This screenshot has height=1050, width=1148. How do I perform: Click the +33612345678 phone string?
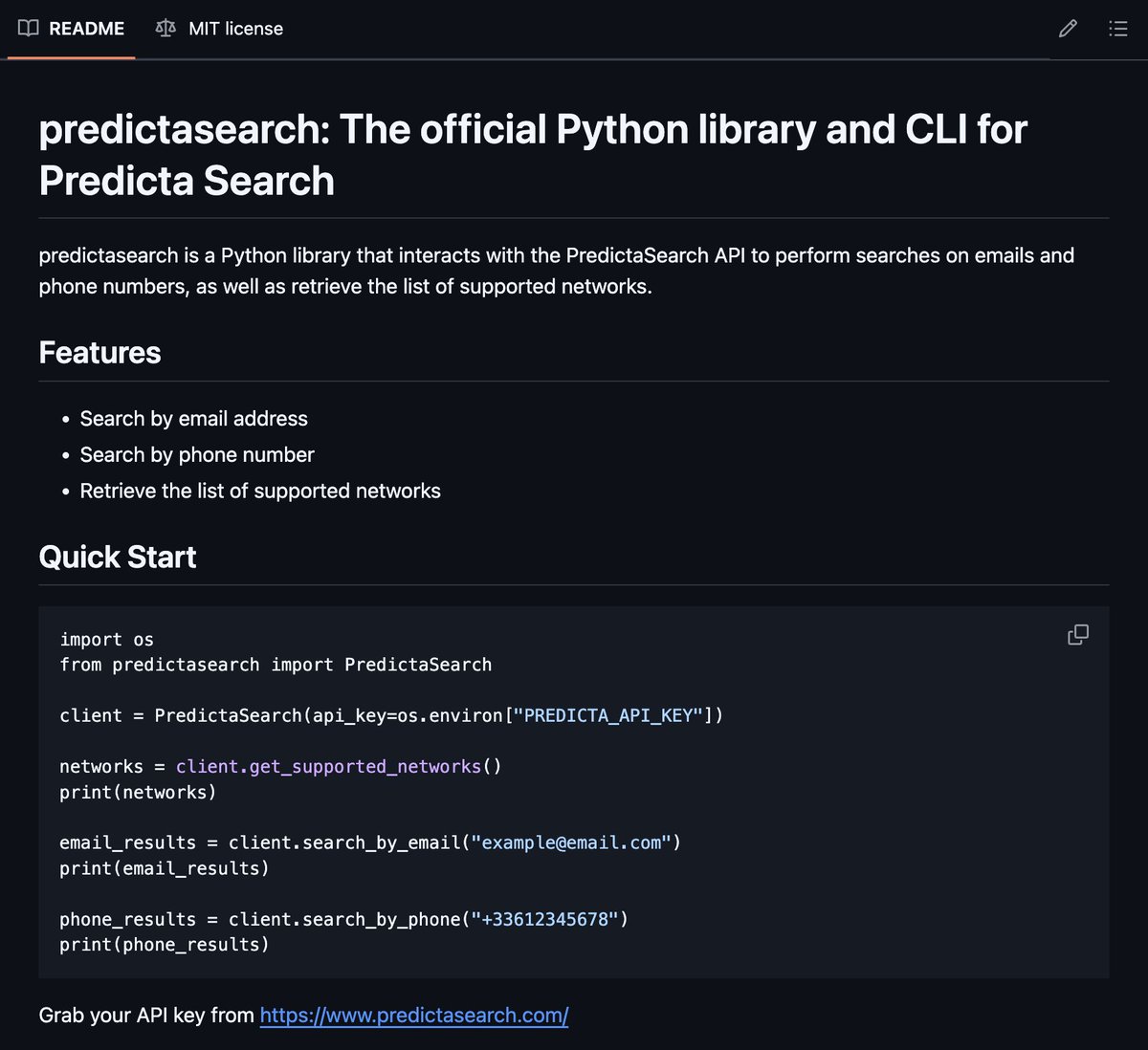545,919
